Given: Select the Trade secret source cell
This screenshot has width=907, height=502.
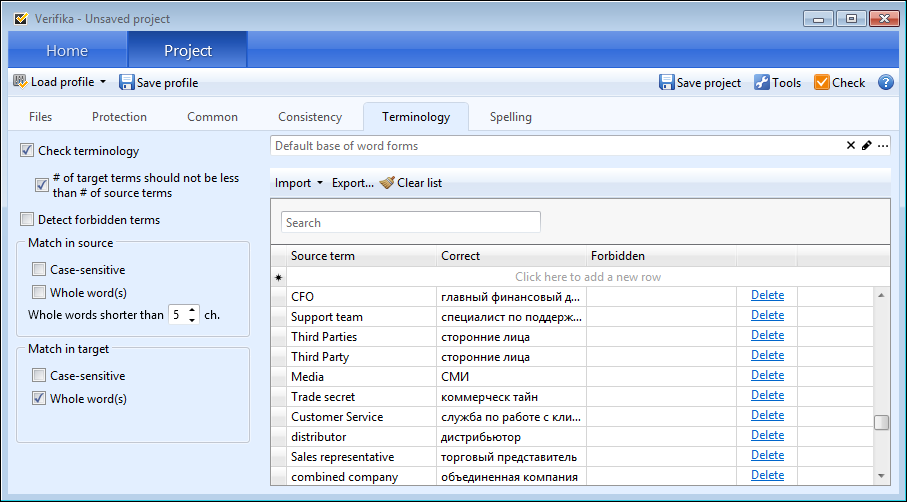Looking at the screenshot, I should pos(362,397).
